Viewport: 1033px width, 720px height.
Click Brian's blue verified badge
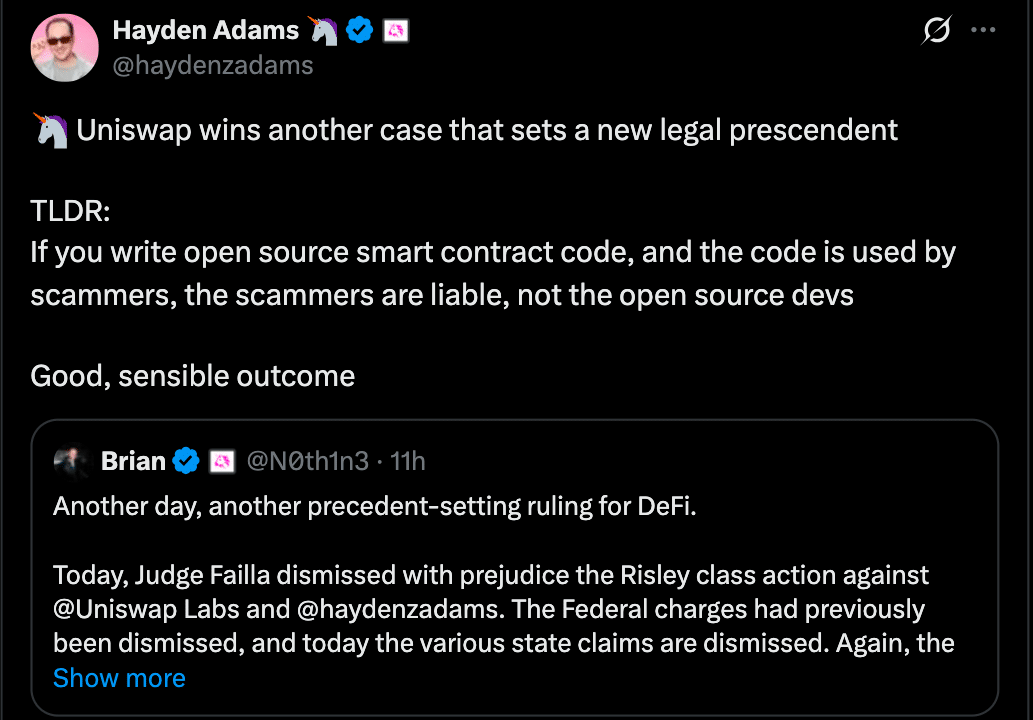[186, 461]
